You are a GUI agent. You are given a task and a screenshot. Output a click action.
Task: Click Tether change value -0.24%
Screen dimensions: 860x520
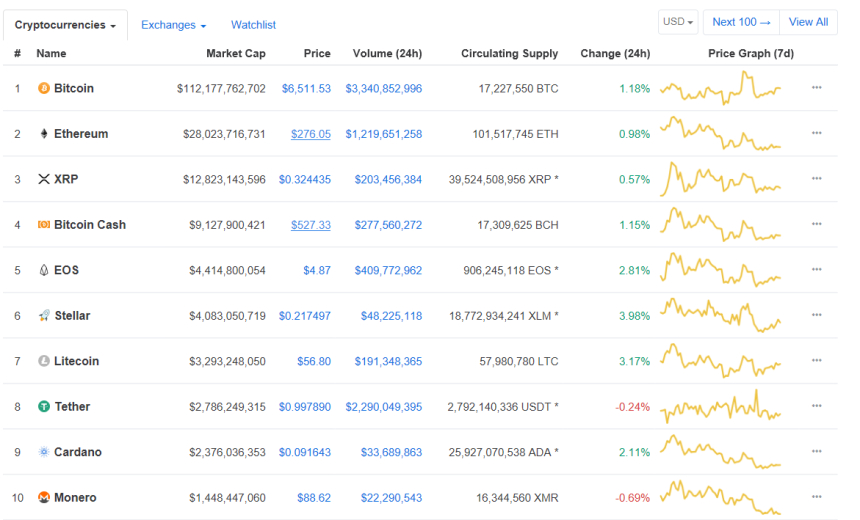pos(632,406)
